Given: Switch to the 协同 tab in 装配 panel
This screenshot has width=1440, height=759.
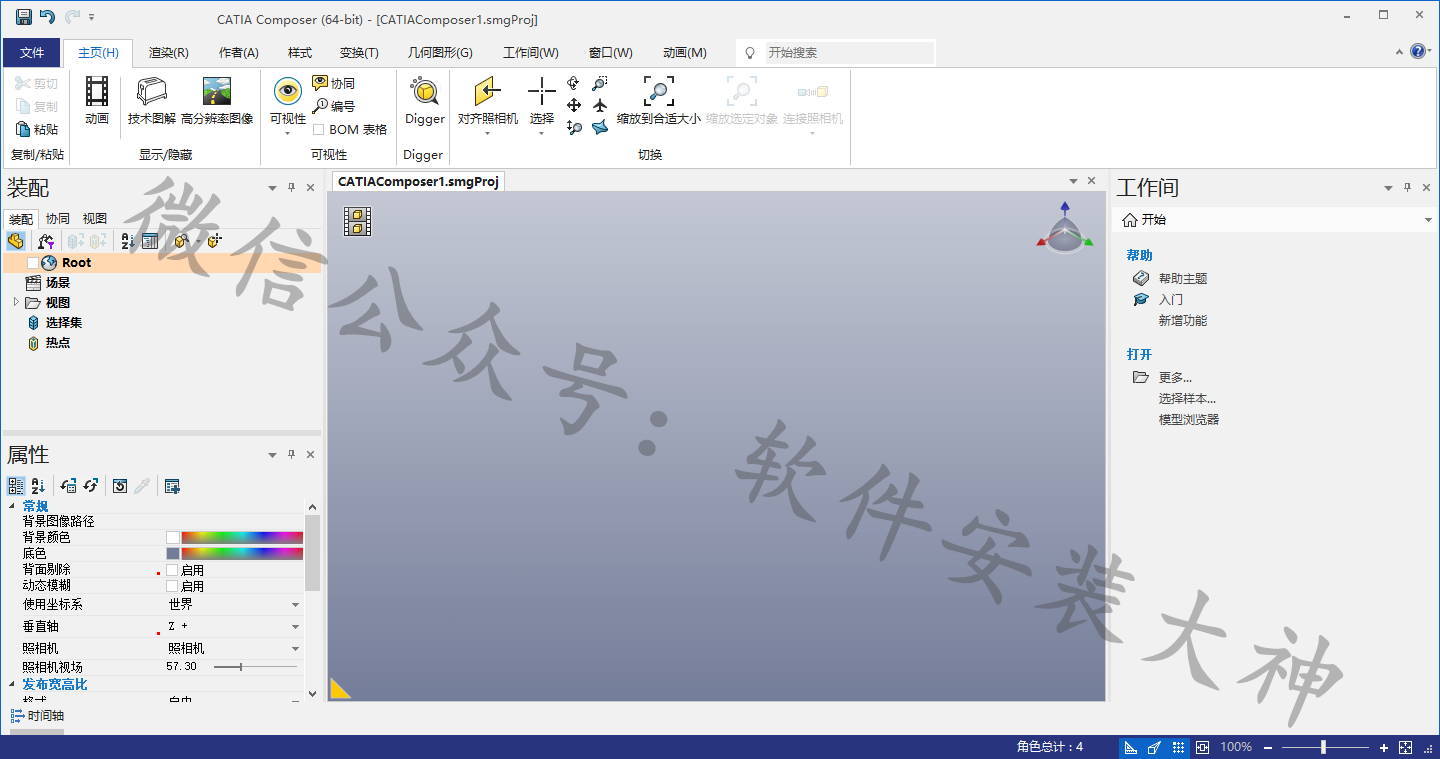Looking at the screenshot, I should (58, 218).
